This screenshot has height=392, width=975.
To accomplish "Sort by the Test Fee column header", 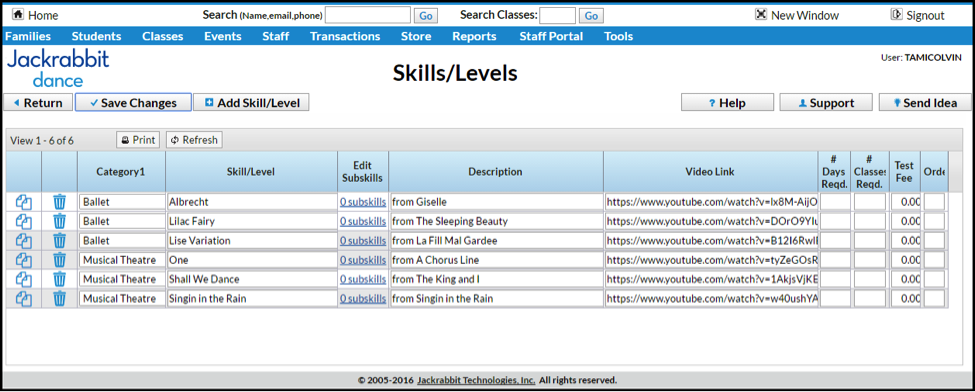I will 904,171.
